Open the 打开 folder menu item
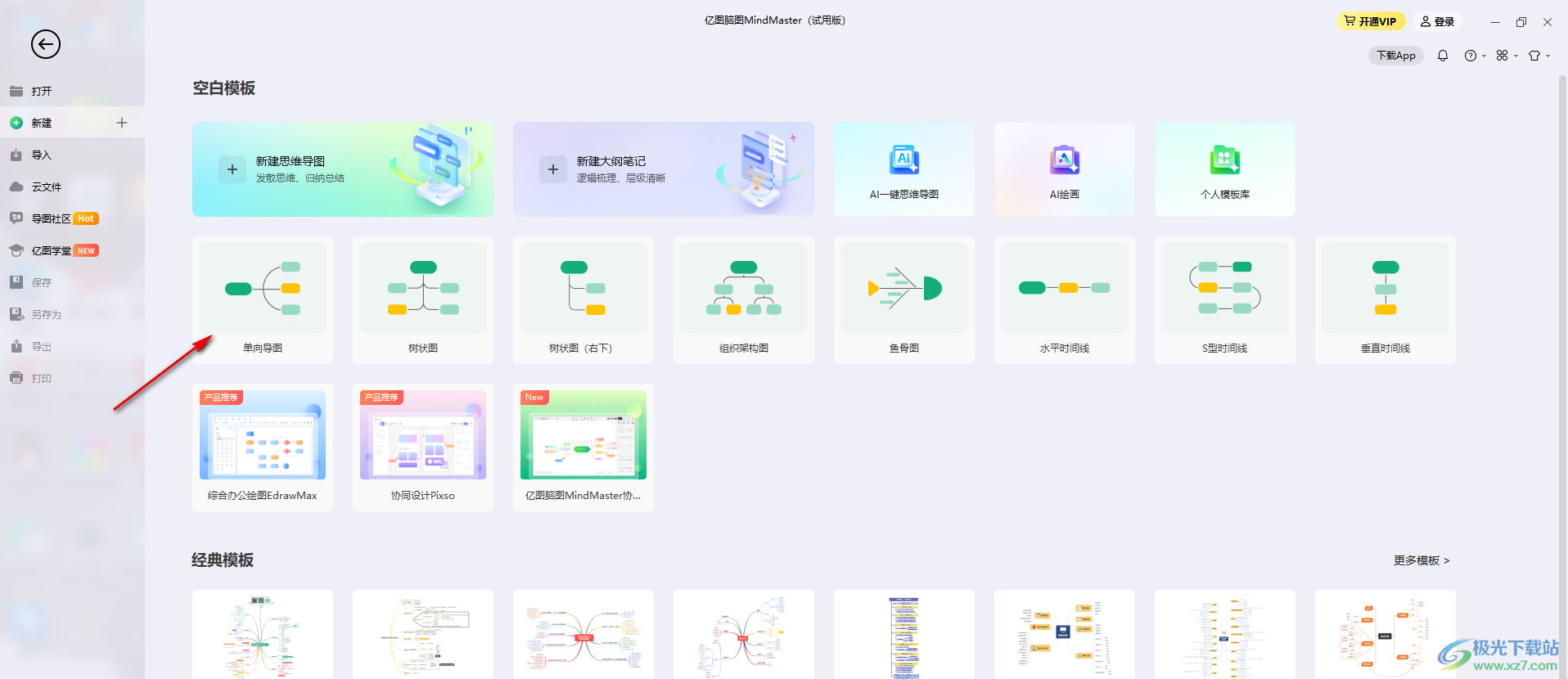The image size is (1568, 679). tap(72, 91)
